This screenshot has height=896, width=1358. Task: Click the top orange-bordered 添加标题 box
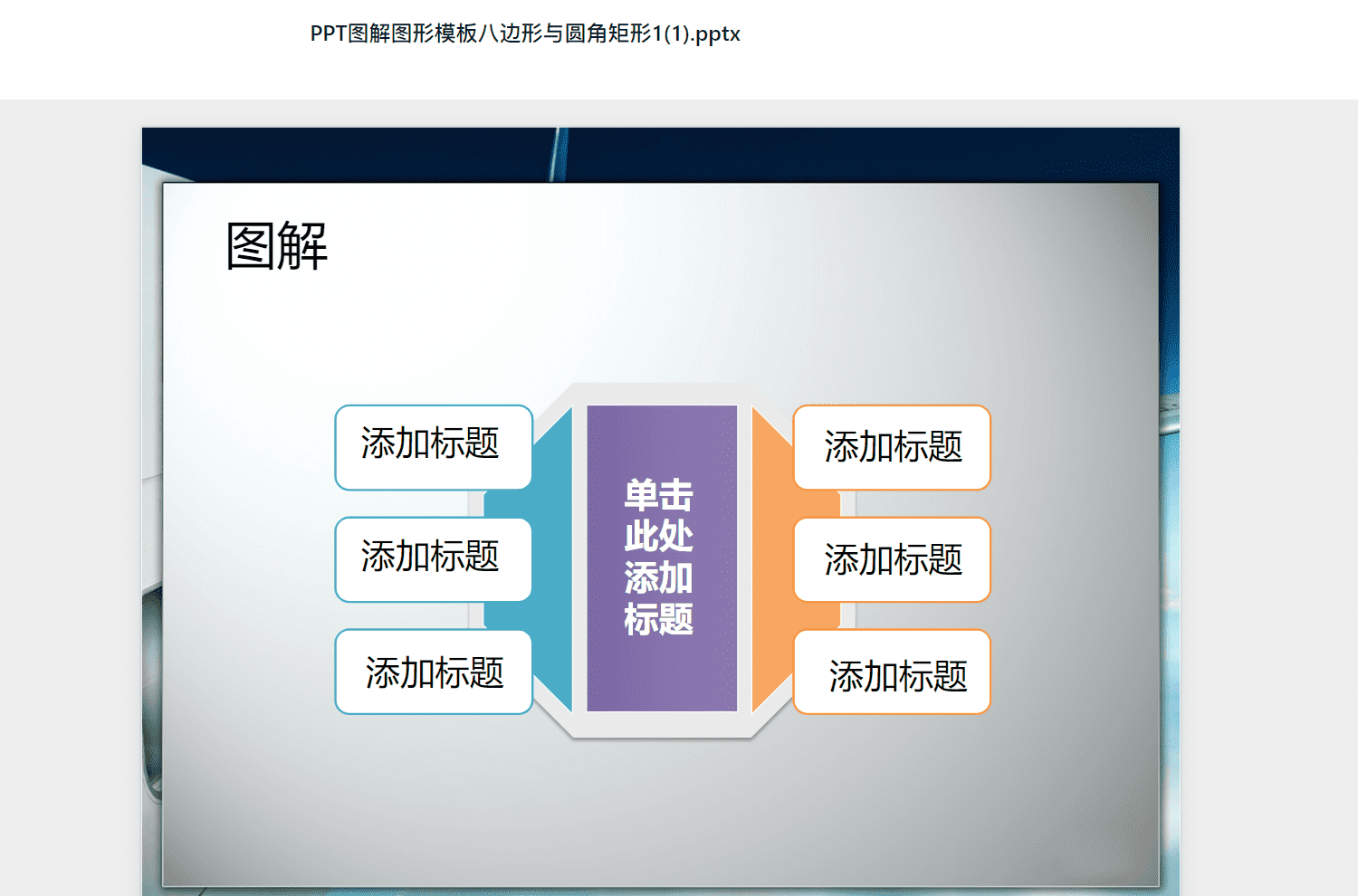892,447
